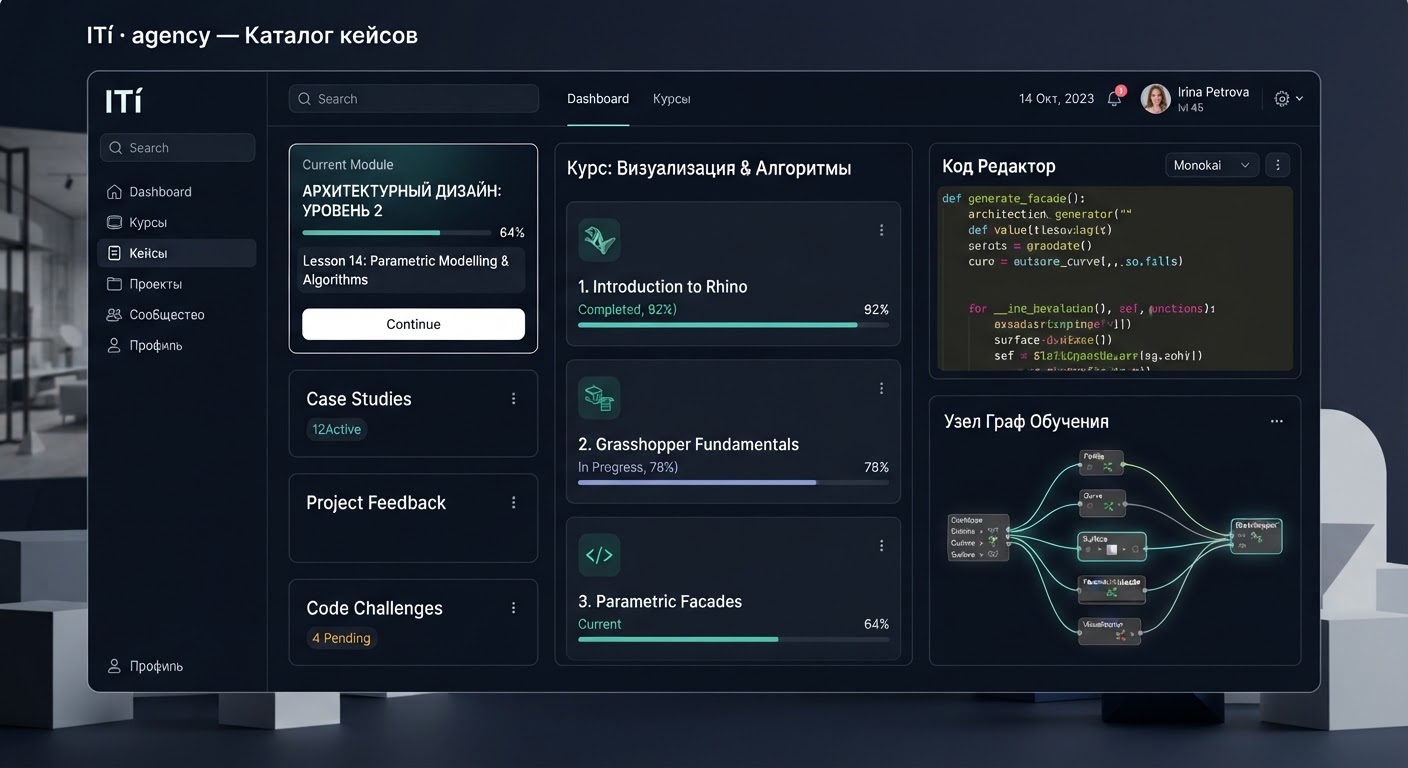Click the Сообщество people icon
Image resolution: width=1408 pixels, height=768 pixels.
[115, 315]
